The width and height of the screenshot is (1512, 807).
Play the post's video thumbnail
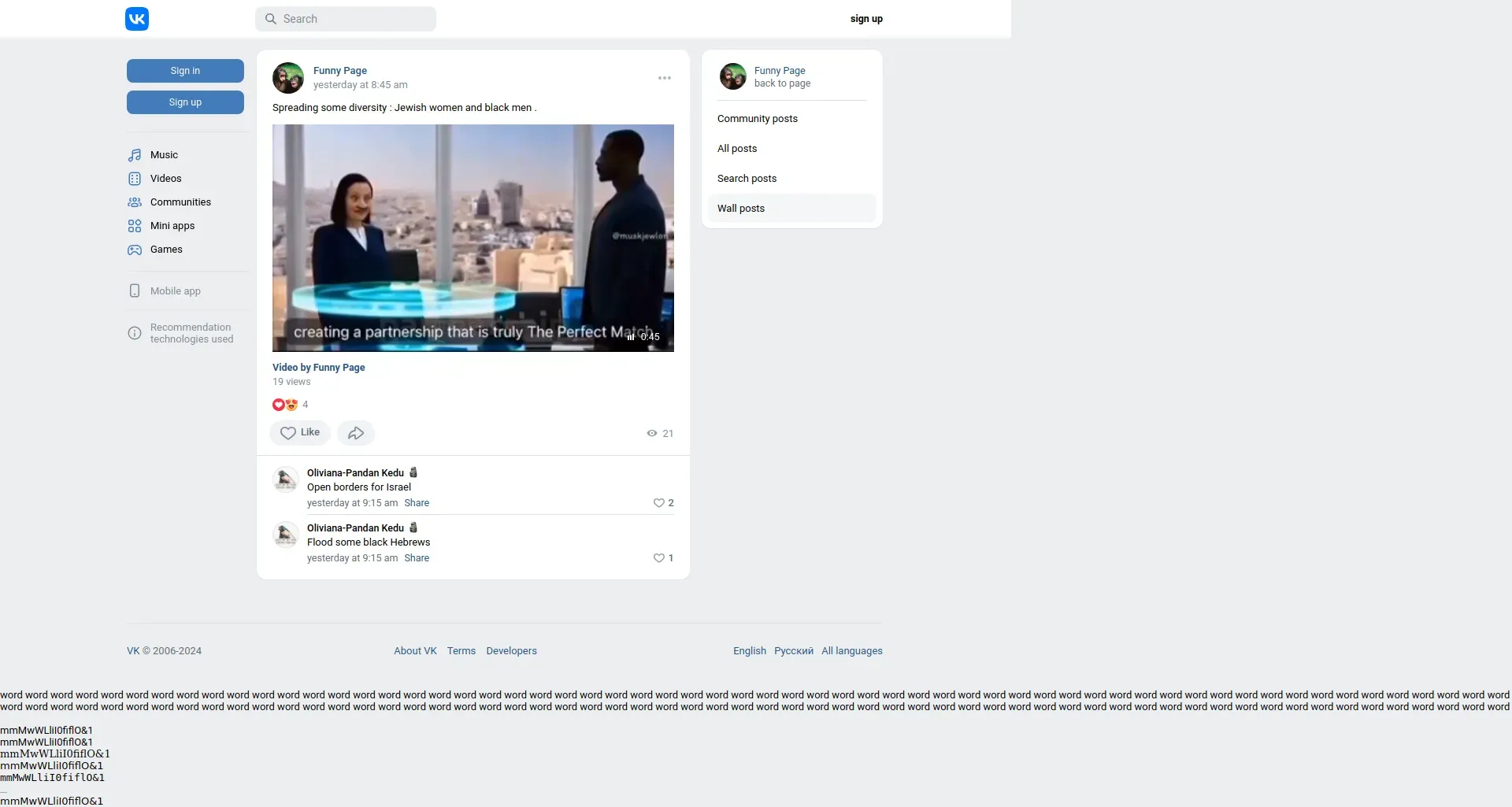pos(473,238)
